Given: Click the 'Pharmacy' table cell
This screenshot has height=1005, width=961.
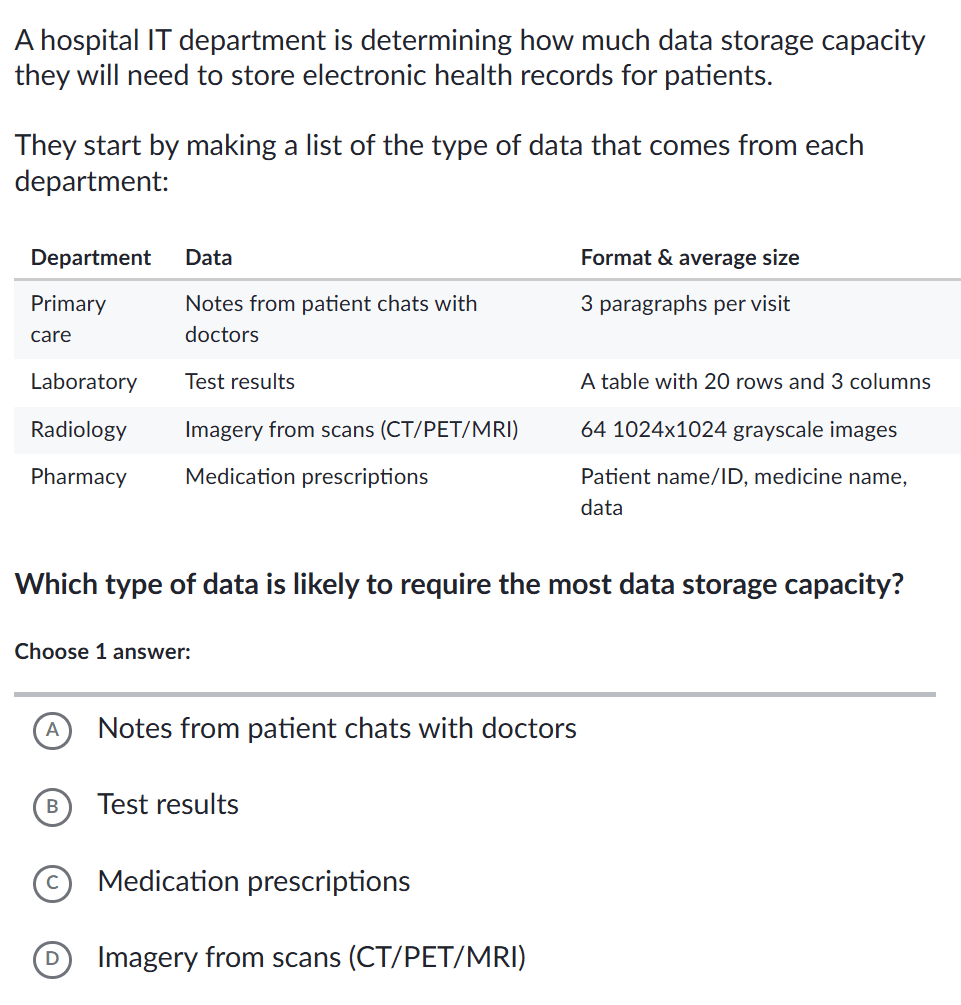Looking at the screenshot, I should tap(79, 477).
